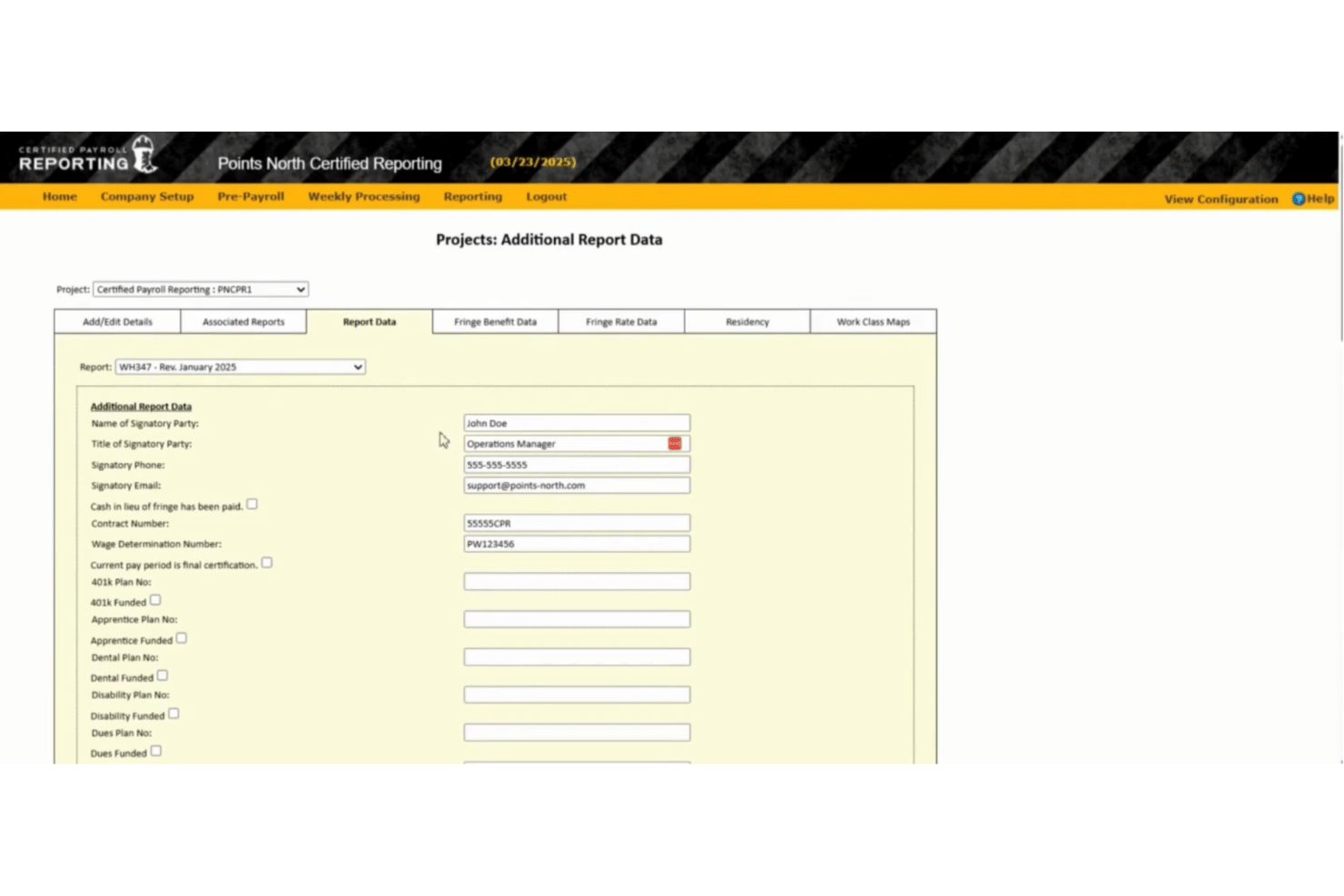Screen dimensions: 1344x896
Task: Click the Signatory Phone field
Action: pyautogui.click(x=577, y=465)
